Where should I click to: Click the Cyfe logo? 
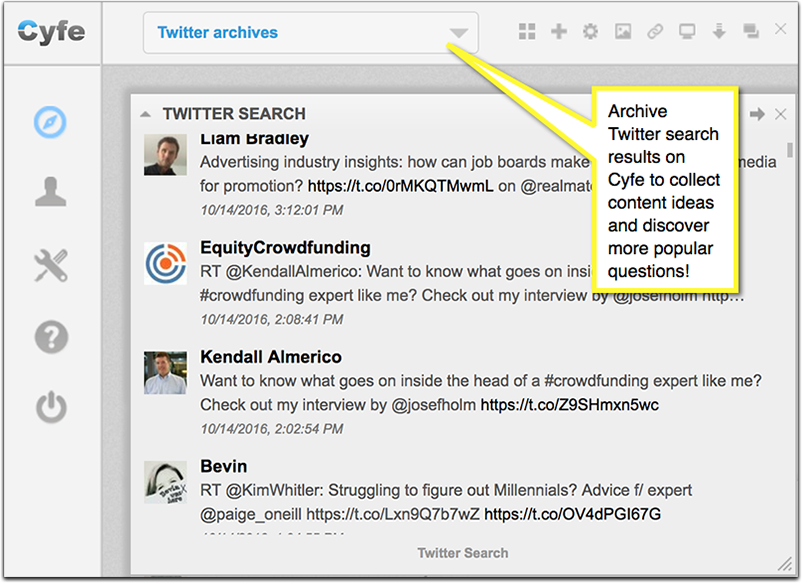click(51, 32)
